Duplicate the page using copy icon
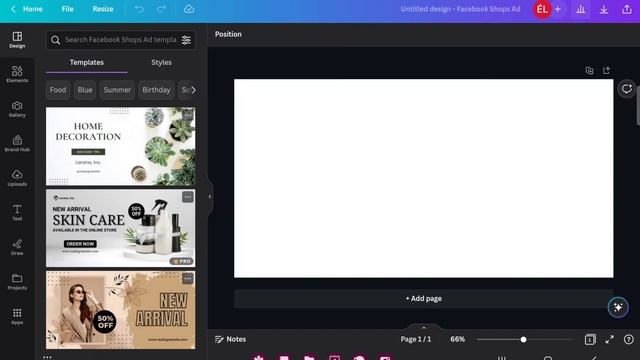Viewport: 640px width, 360px height. click(x=589, y=70)
